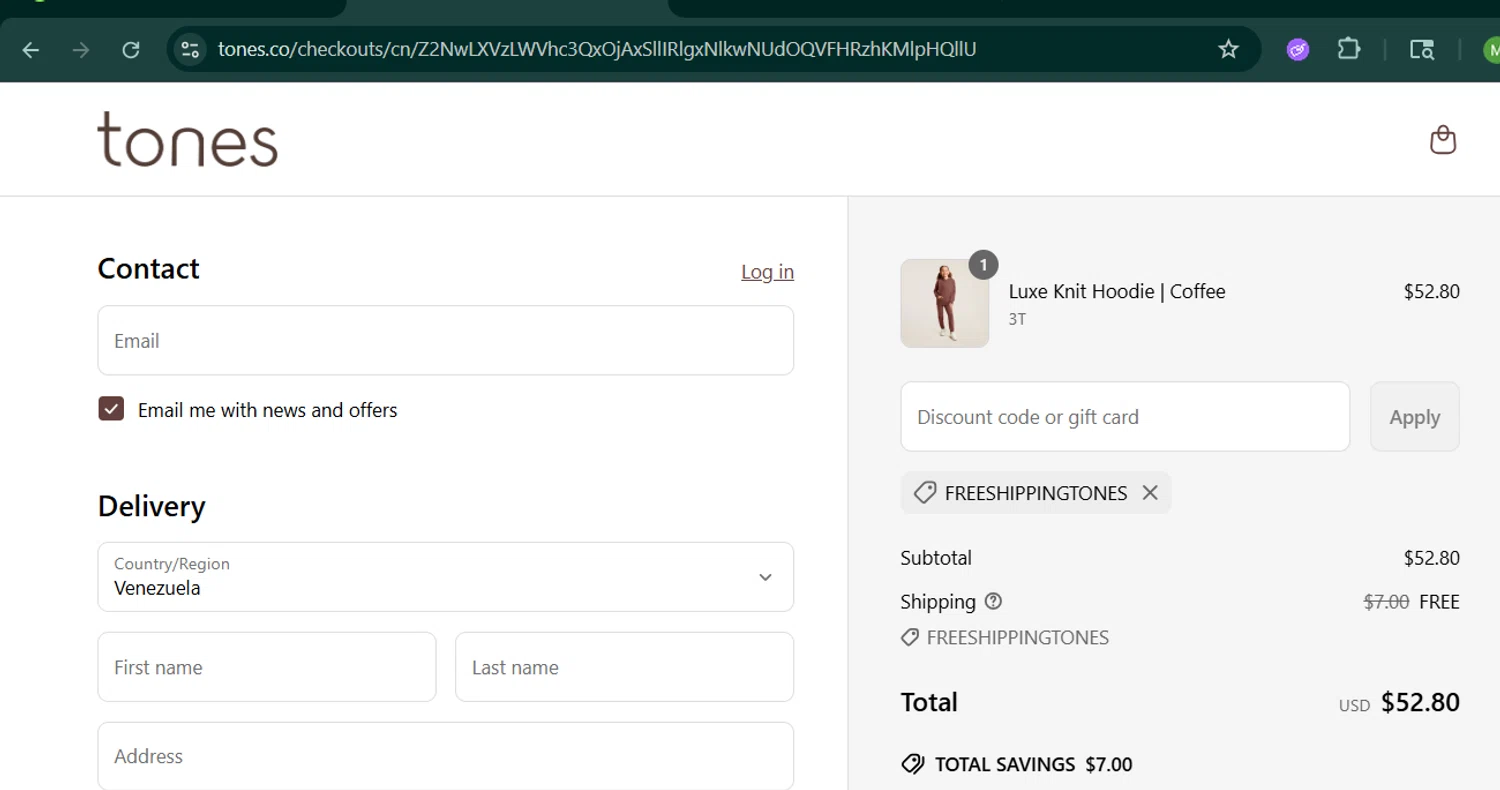Viewport: 1500px width, 790px height.
Task: Click the Contact heading
Action: tap(148, 269)
